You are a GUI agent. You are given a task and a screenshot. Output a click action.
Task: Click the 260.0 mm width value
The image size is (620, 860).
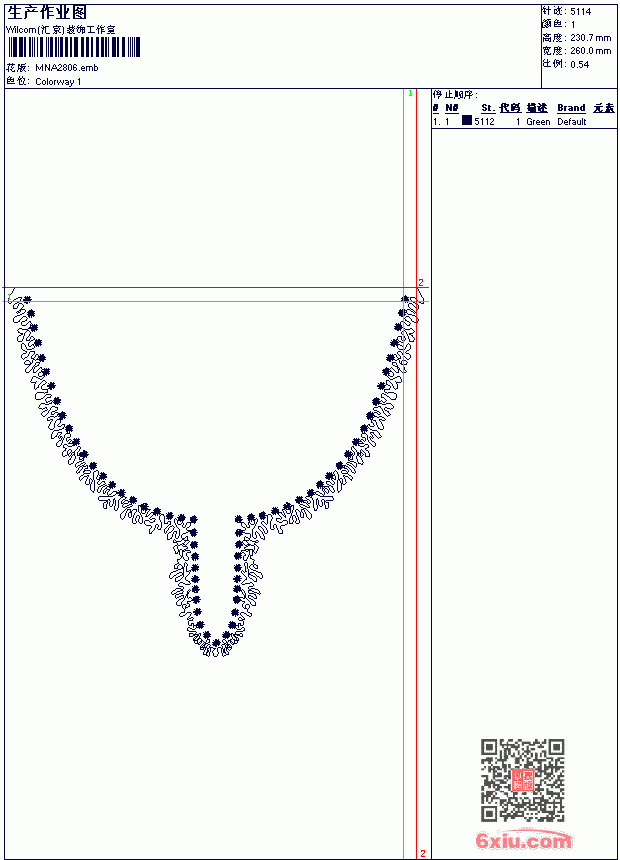pyautogui.click(x=590, y=51)
